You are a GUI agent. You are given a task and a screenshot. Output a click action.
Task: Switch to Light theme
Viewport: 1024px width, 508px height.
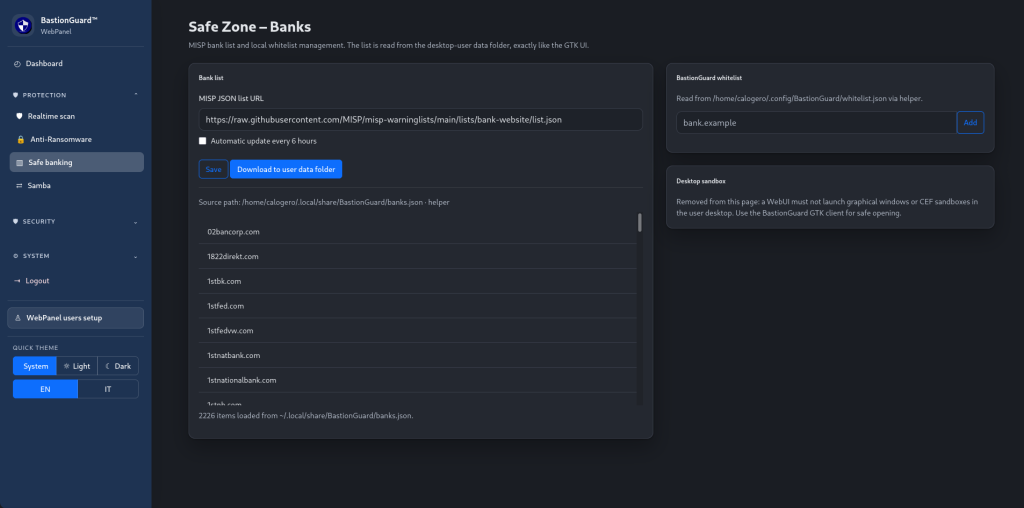click(x=77, y=366)
